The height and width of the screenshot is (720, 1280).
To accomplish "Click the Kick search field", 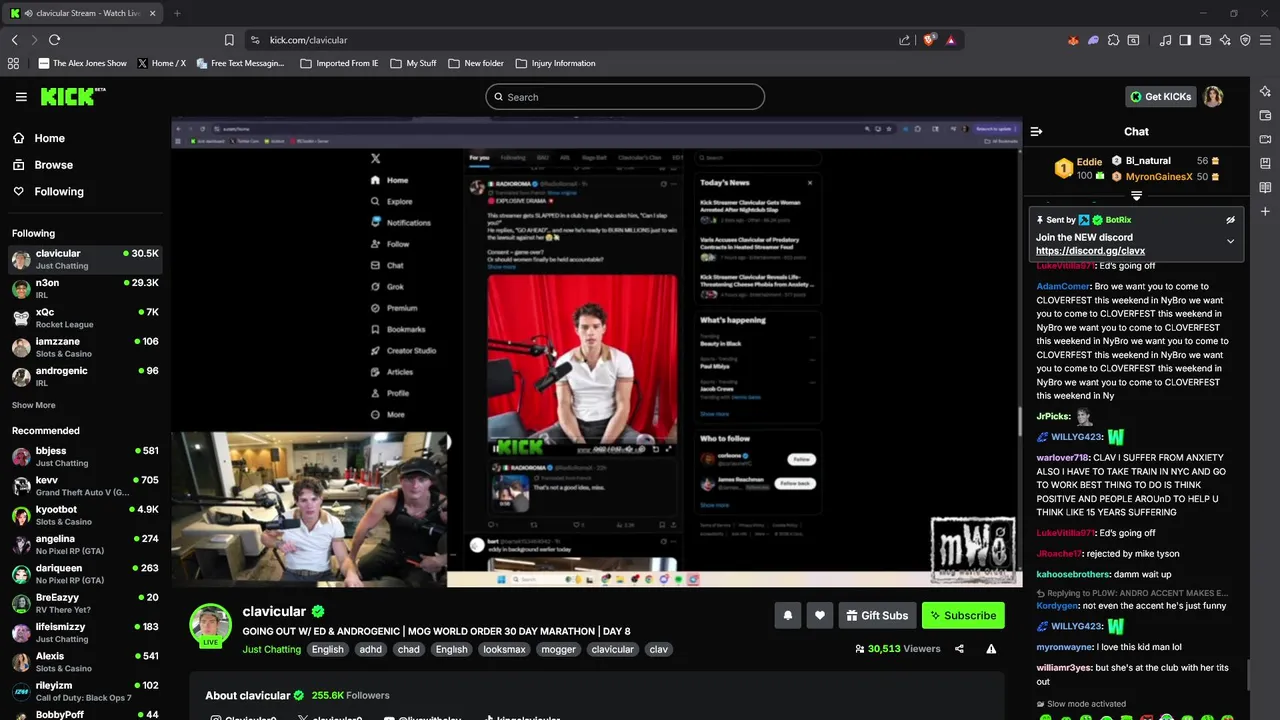I will [x=625, y=97].
